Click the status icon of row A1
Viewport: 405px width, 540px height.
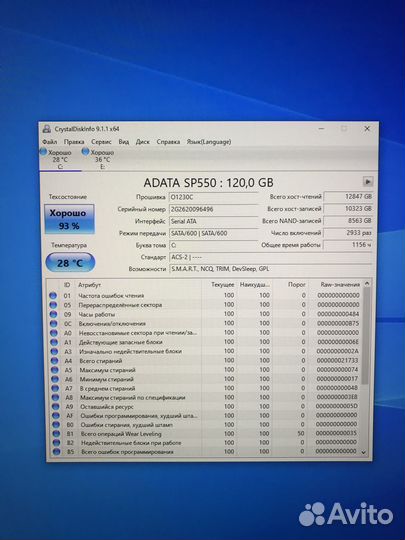pos(54,342)
